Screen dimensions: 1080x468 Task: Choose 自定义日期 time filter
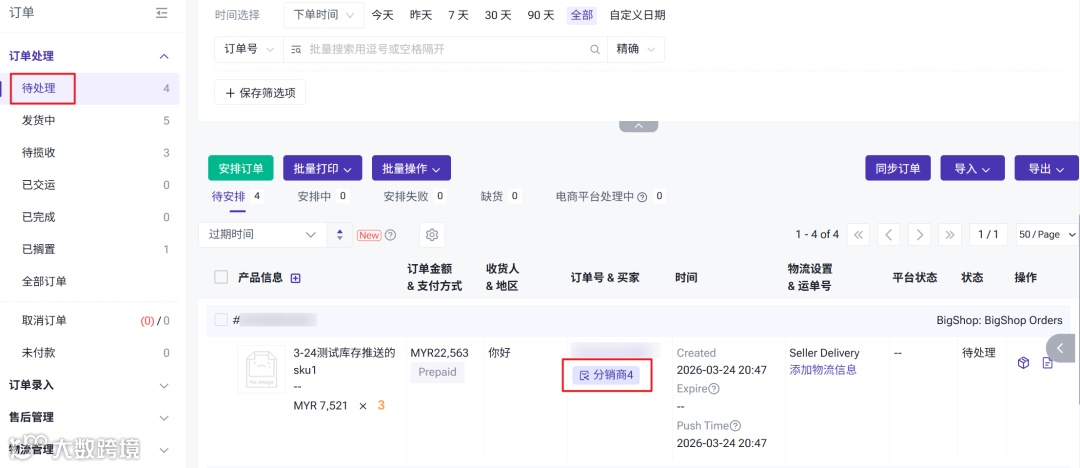(x=638, y=15)
